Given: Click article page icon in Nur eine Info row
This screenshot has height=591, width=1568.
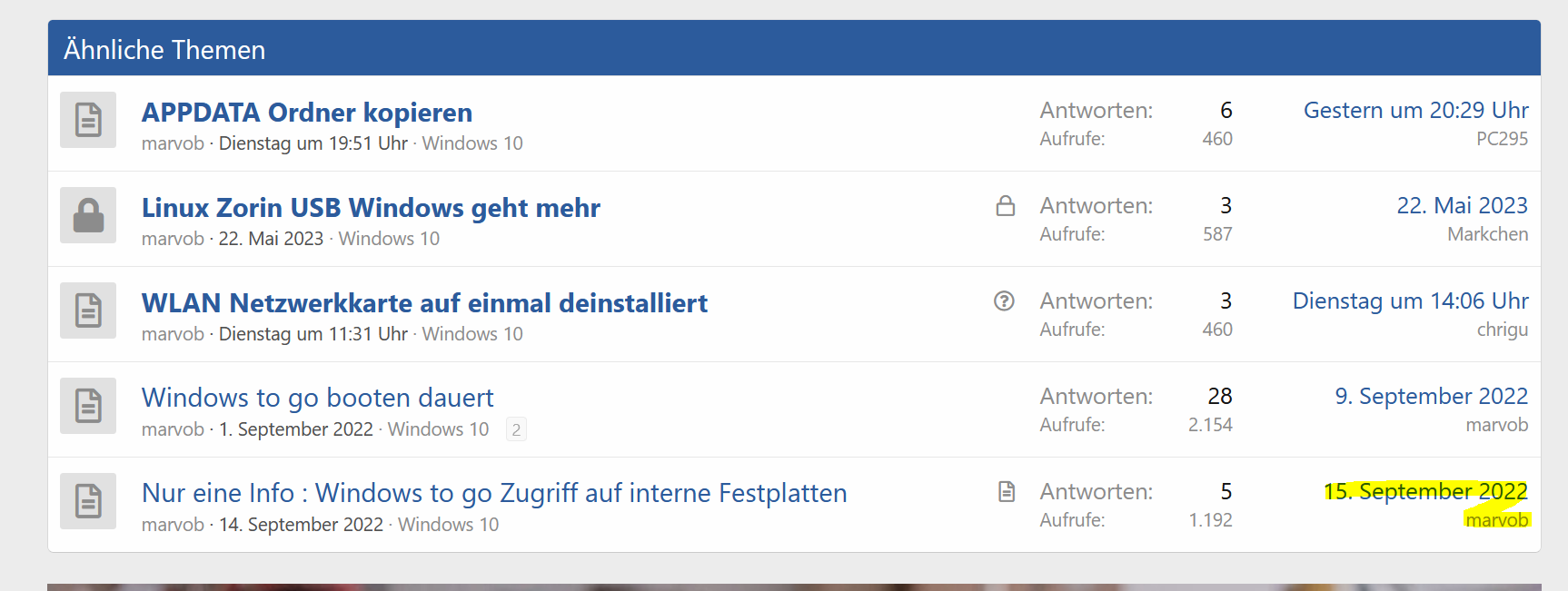Looking at the screenshot, I should [x=1007, y=492].
